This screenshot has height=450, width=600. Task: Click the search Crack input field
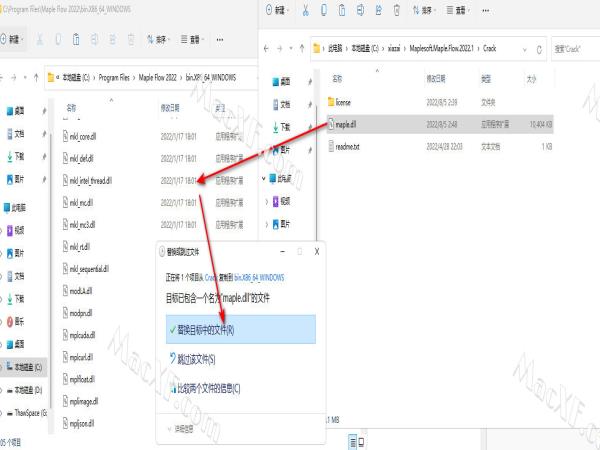pos(576,49)
